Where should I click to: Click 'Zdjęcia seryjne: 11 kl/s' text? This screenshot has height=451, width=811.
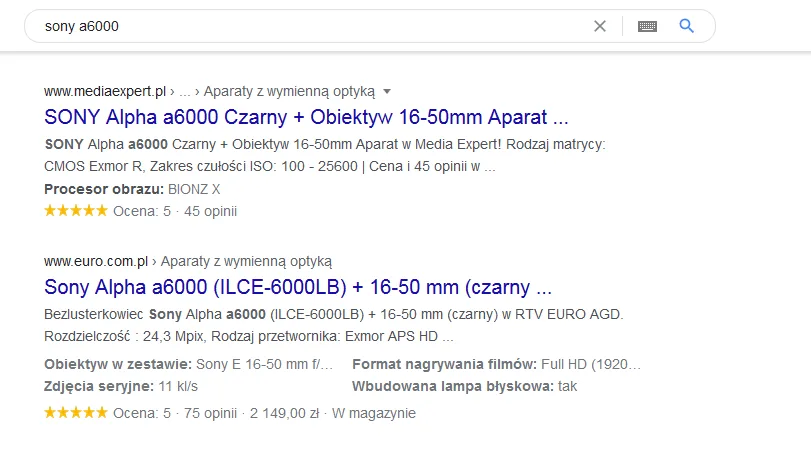[x=121, y=386]
